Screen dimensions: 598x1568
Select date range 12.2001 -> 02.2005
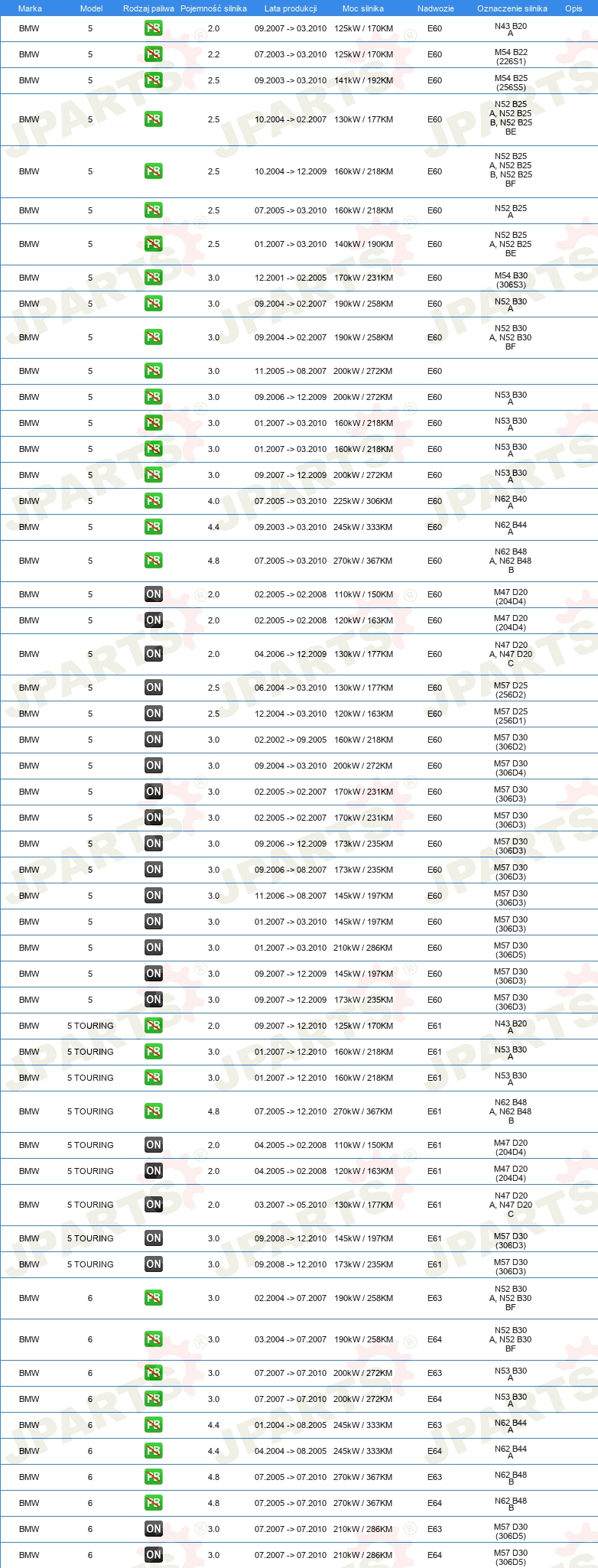pyautogui.click(x=291, y=278)
